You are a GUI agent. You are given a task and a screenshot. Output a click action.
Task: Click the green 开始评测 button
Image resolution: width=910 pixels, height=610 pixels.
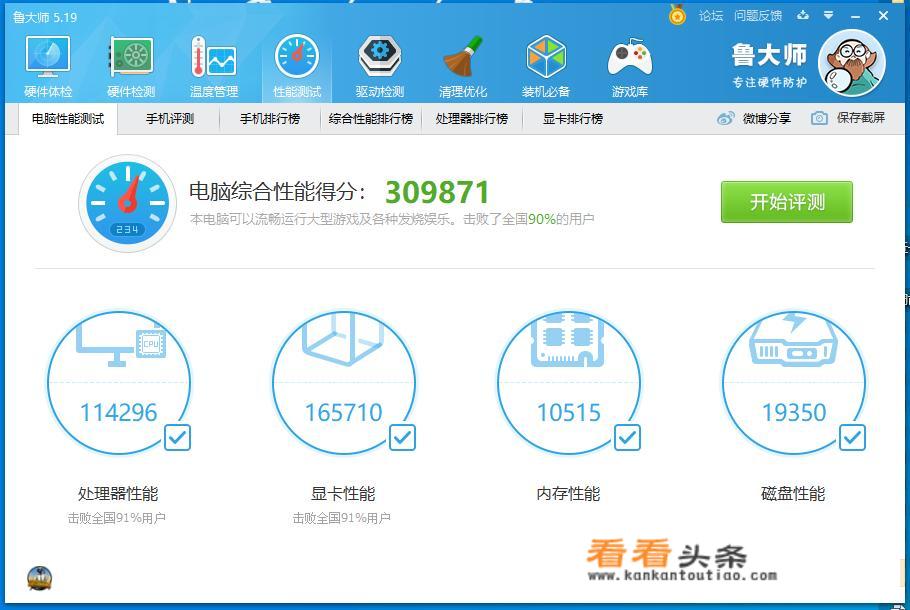pos(787,202)
